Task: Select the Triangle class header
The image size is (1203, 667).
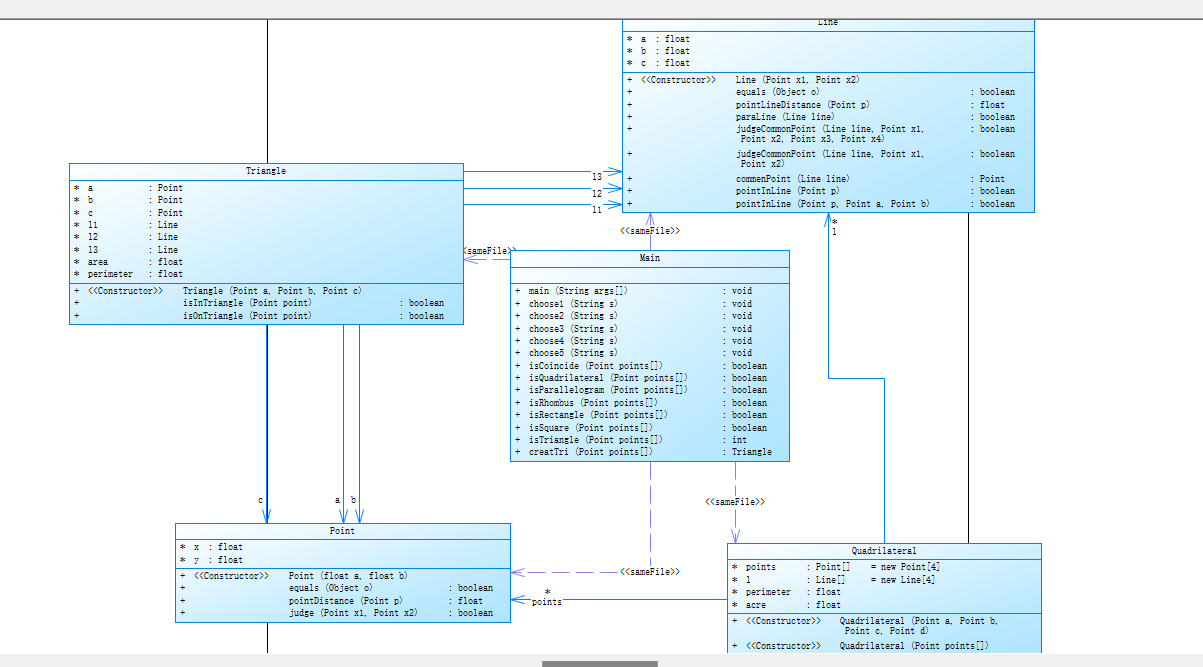Action: coord(266,171)
